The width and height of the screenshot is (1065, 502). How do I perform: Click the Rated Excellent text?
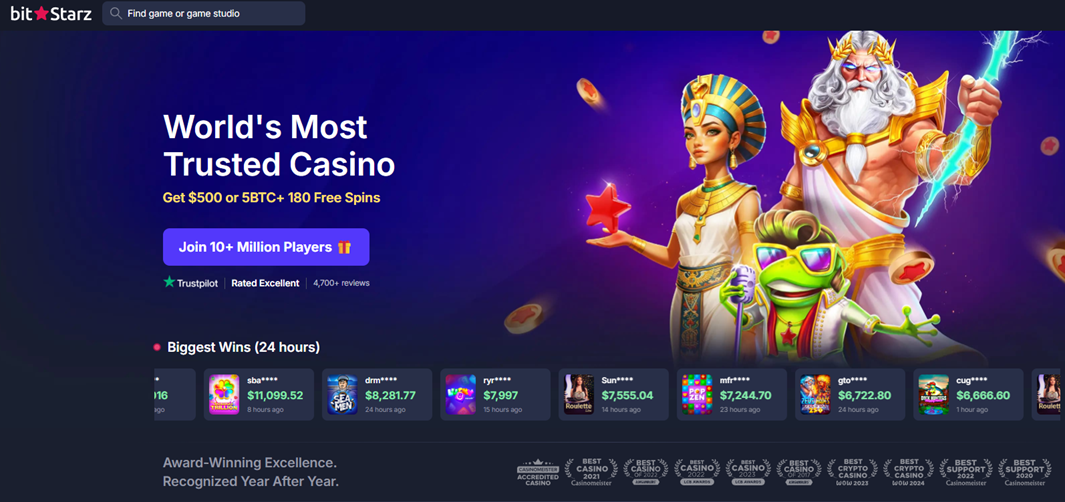pos(265,283)
